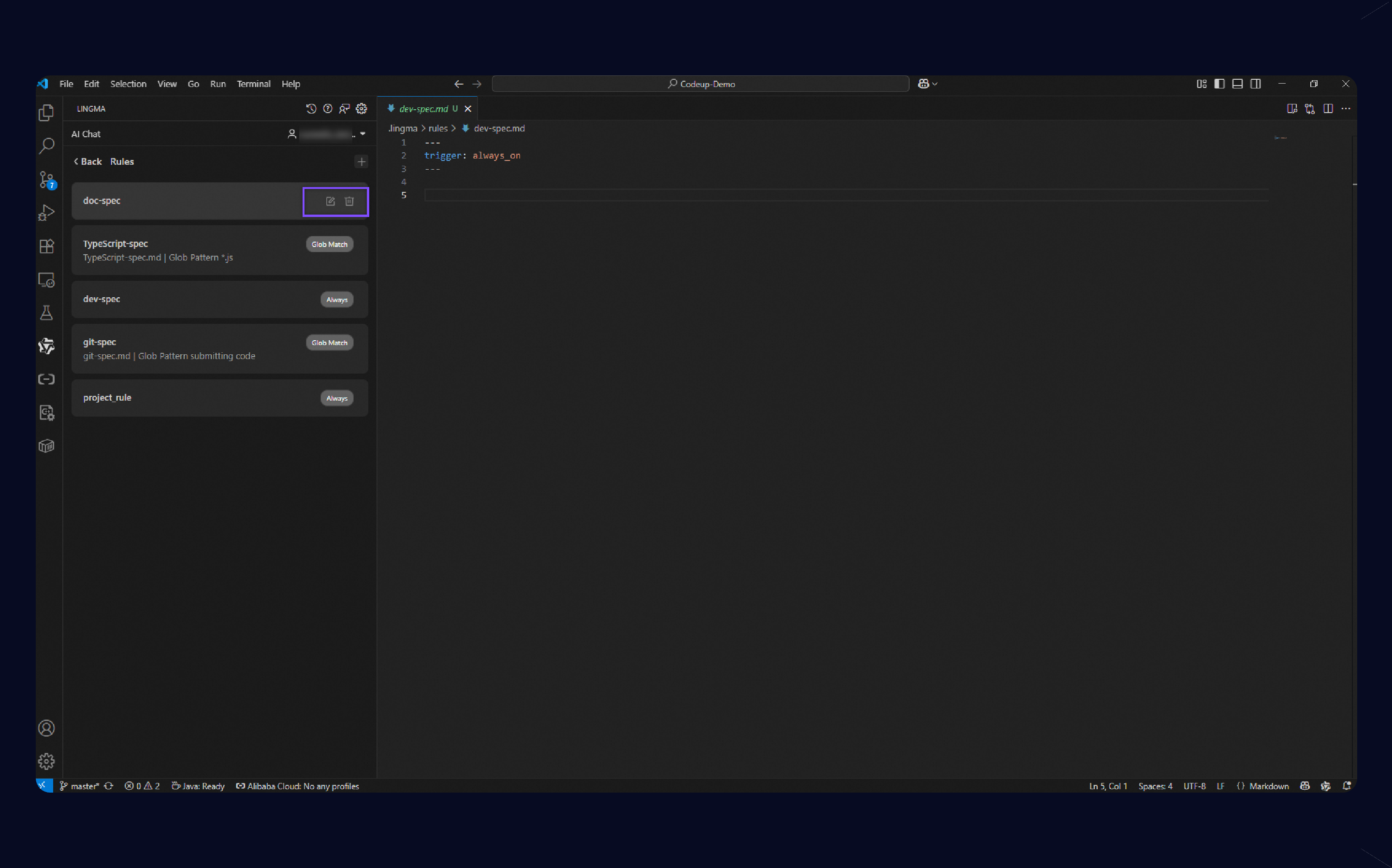1392x868 pixels.
Task: Expand the account dropdown arrow in AI Chat
Action: click(363, 134)
